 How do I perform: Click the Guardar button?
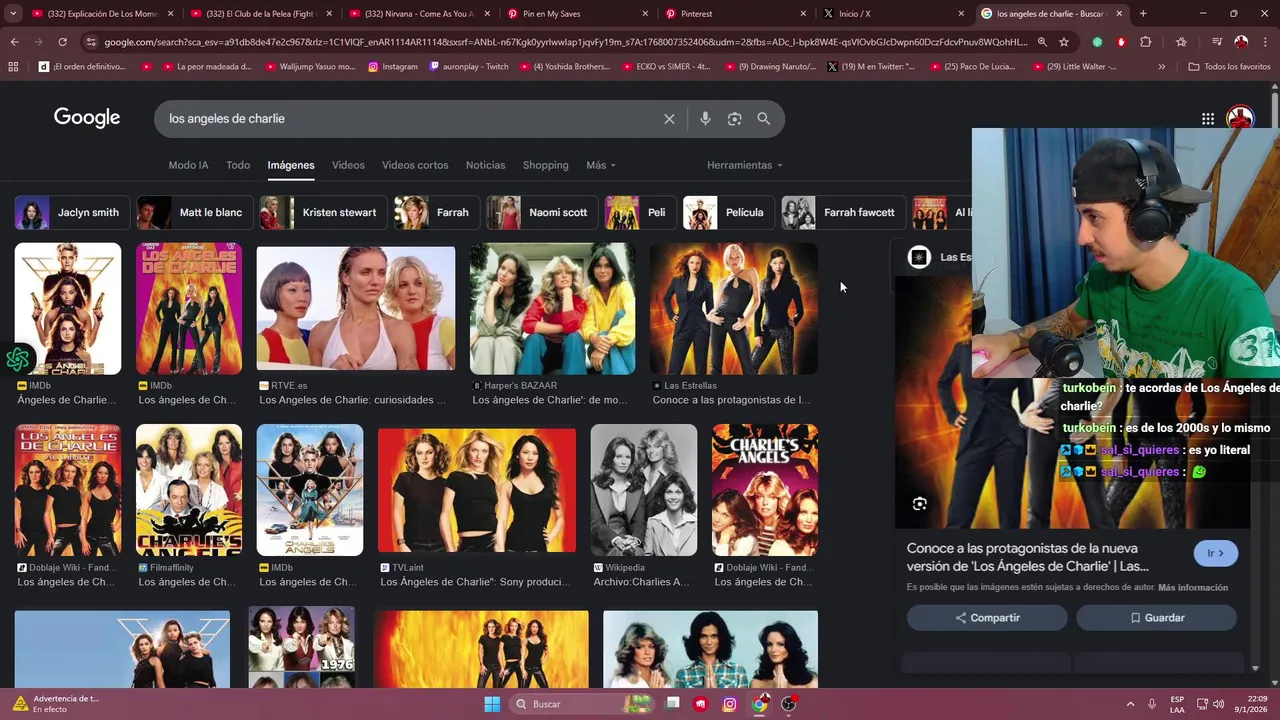(x=1157, y=618)
